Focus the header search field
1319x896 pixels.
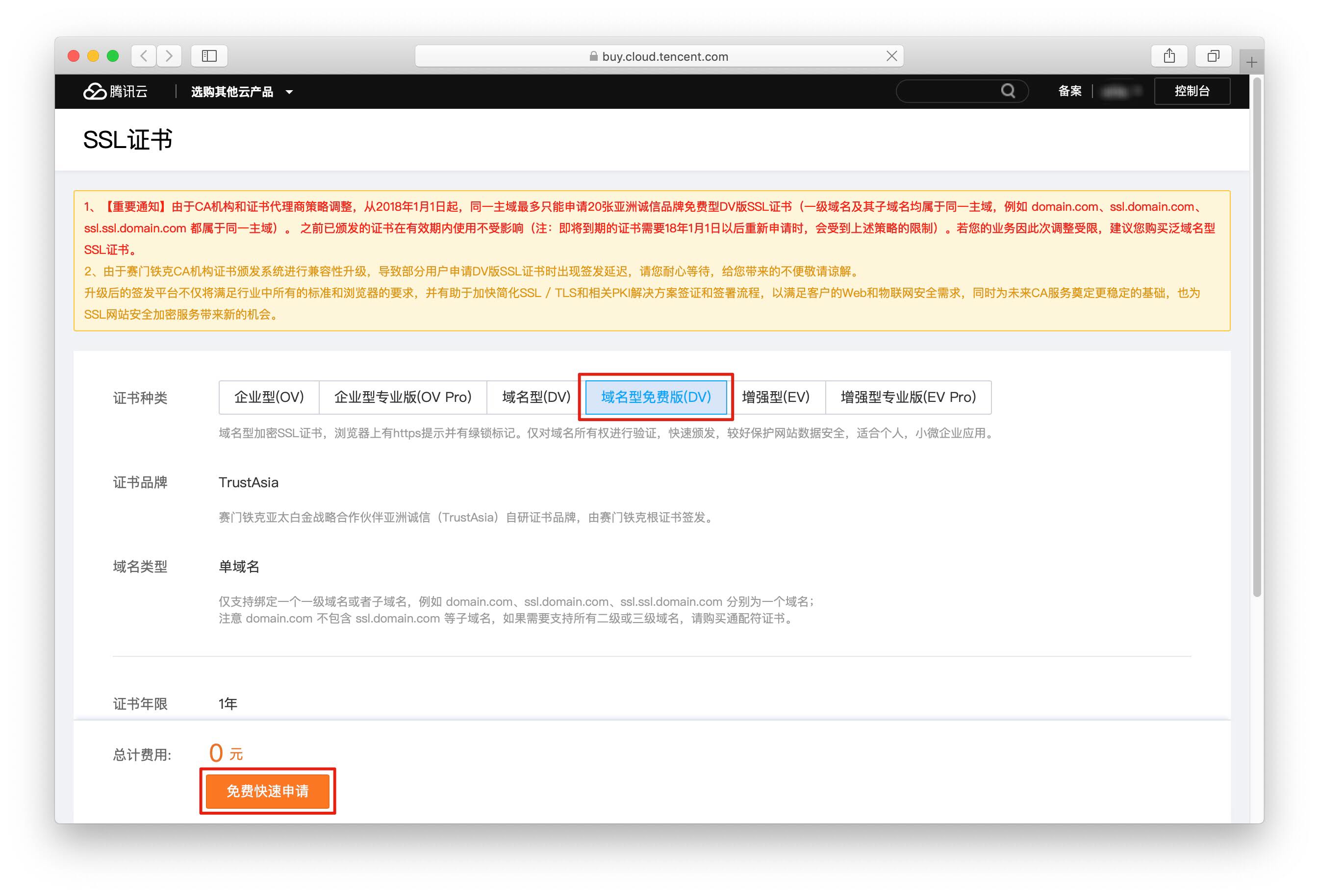962,91
